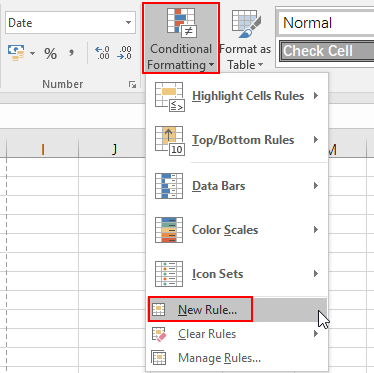Click the Increase Decimal icon

(102, 53)
